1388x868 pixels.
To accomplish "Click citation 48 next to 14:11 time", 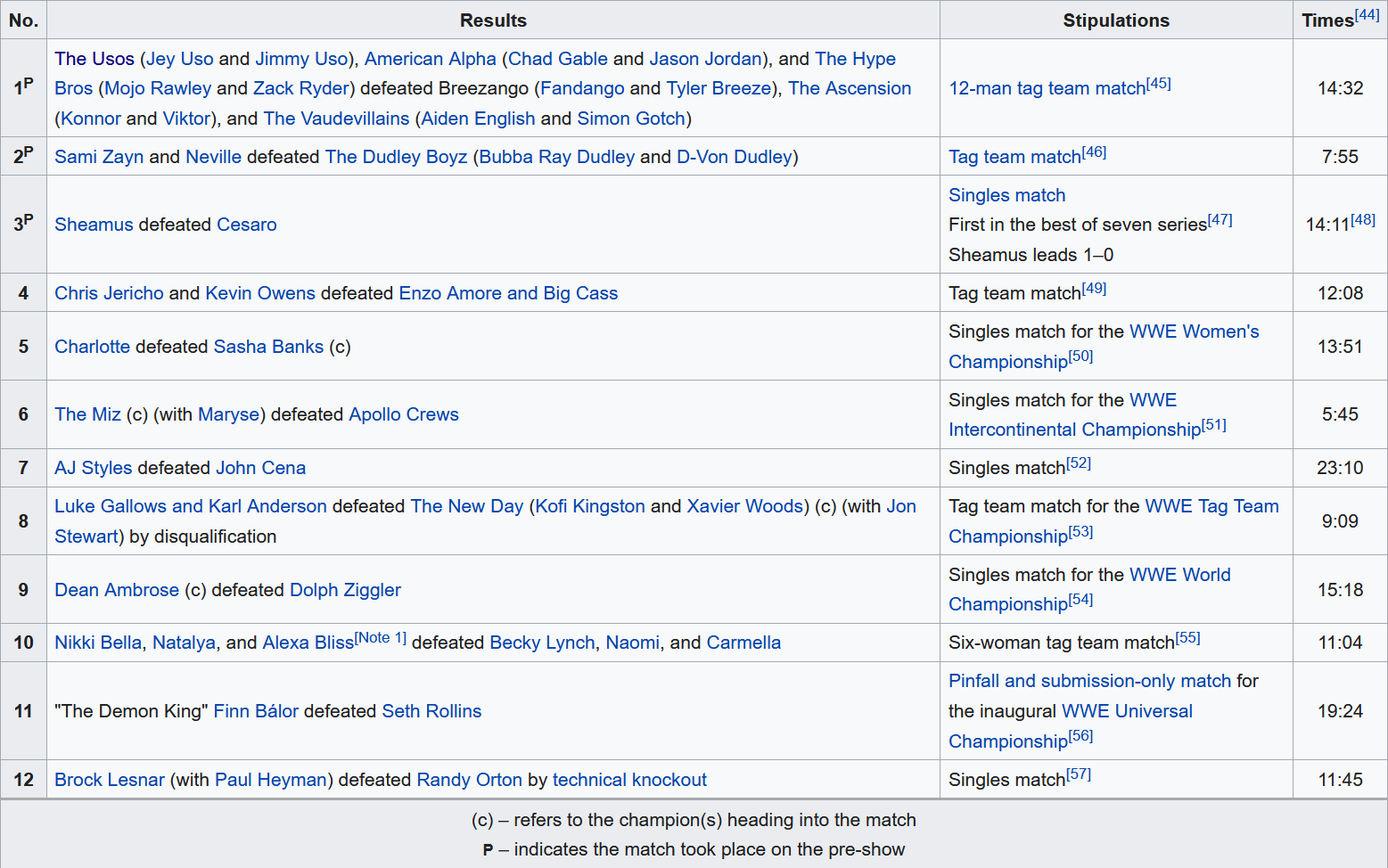I will point(1363,219).
